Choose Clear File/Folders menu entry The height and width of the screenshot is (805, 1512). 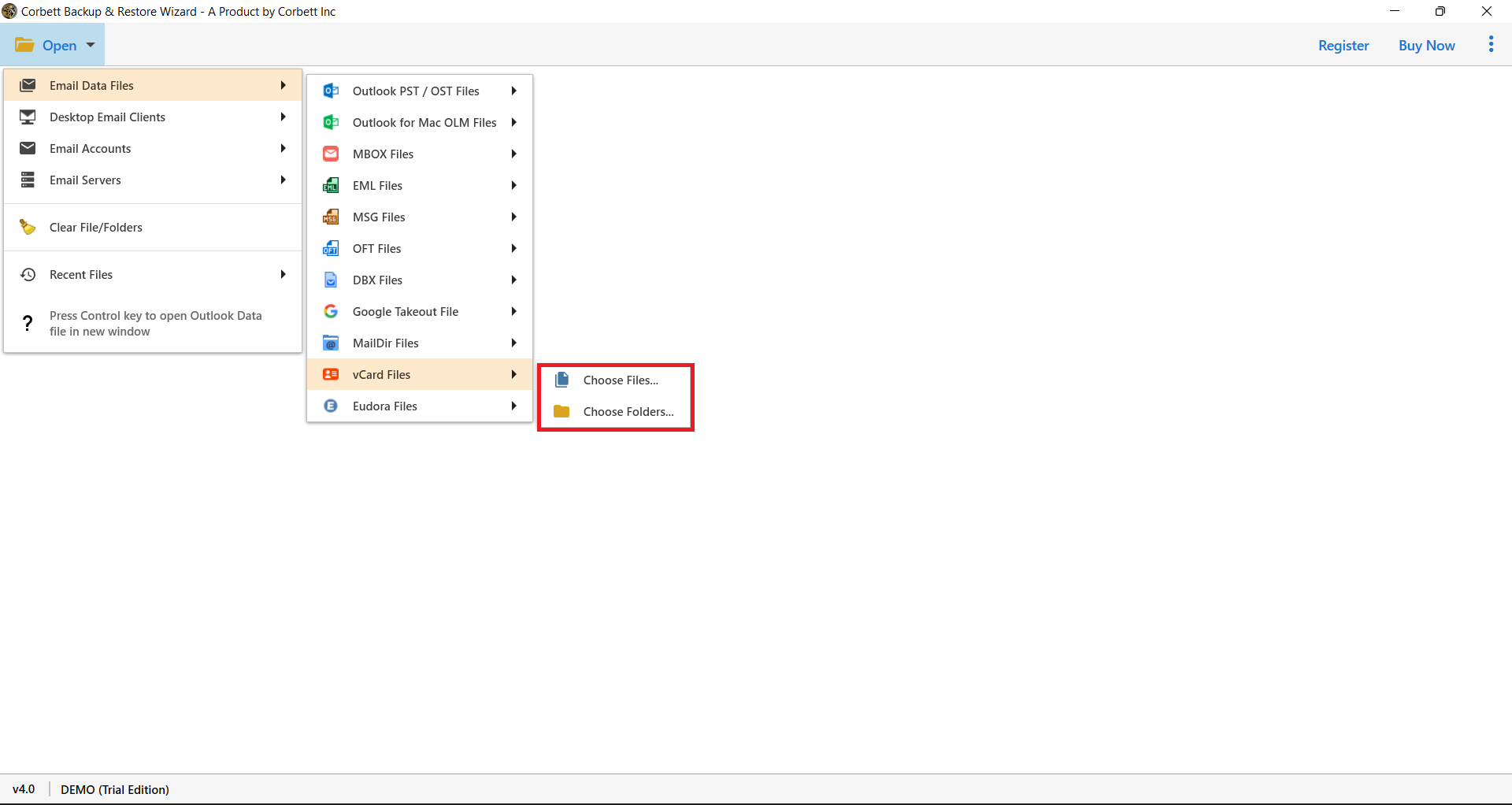pos(153,227)
